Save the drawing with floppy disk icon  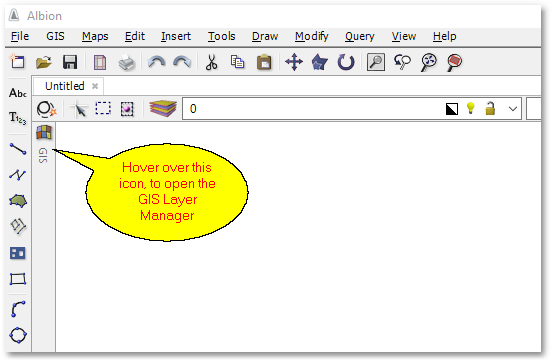tap(70, 62)
